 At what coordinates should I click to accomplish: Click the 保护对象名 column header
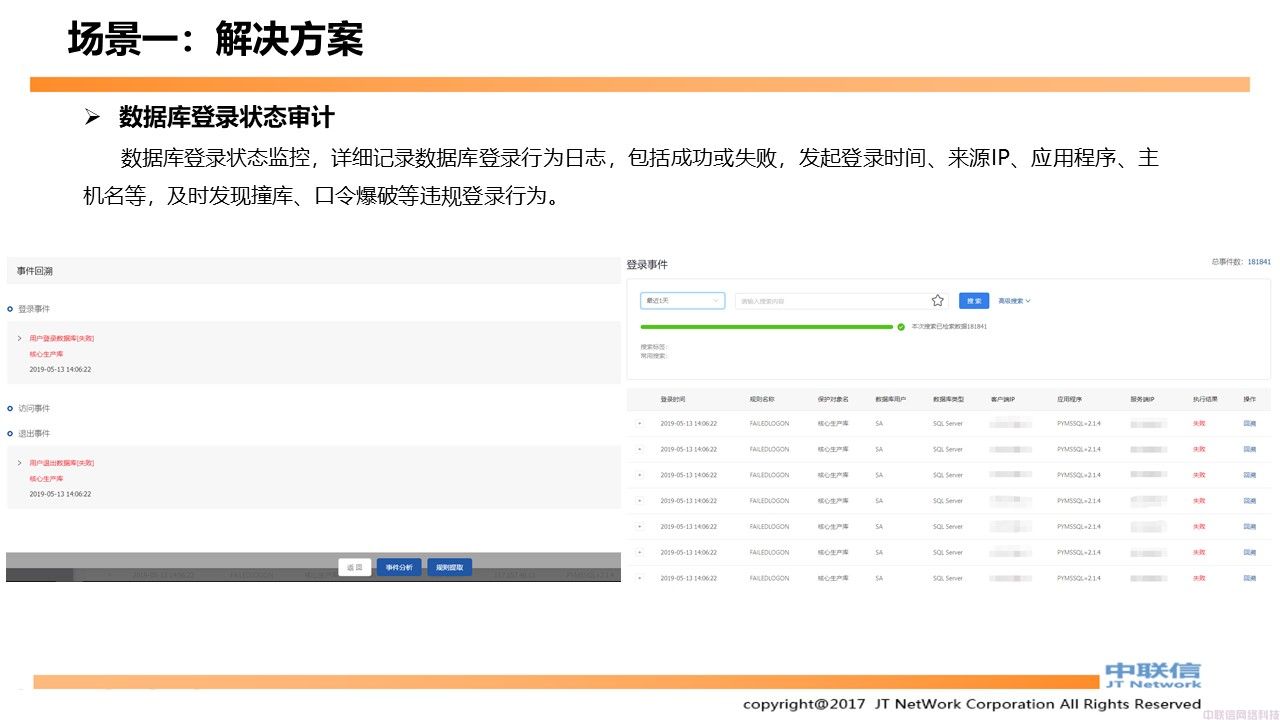[833, 399]
